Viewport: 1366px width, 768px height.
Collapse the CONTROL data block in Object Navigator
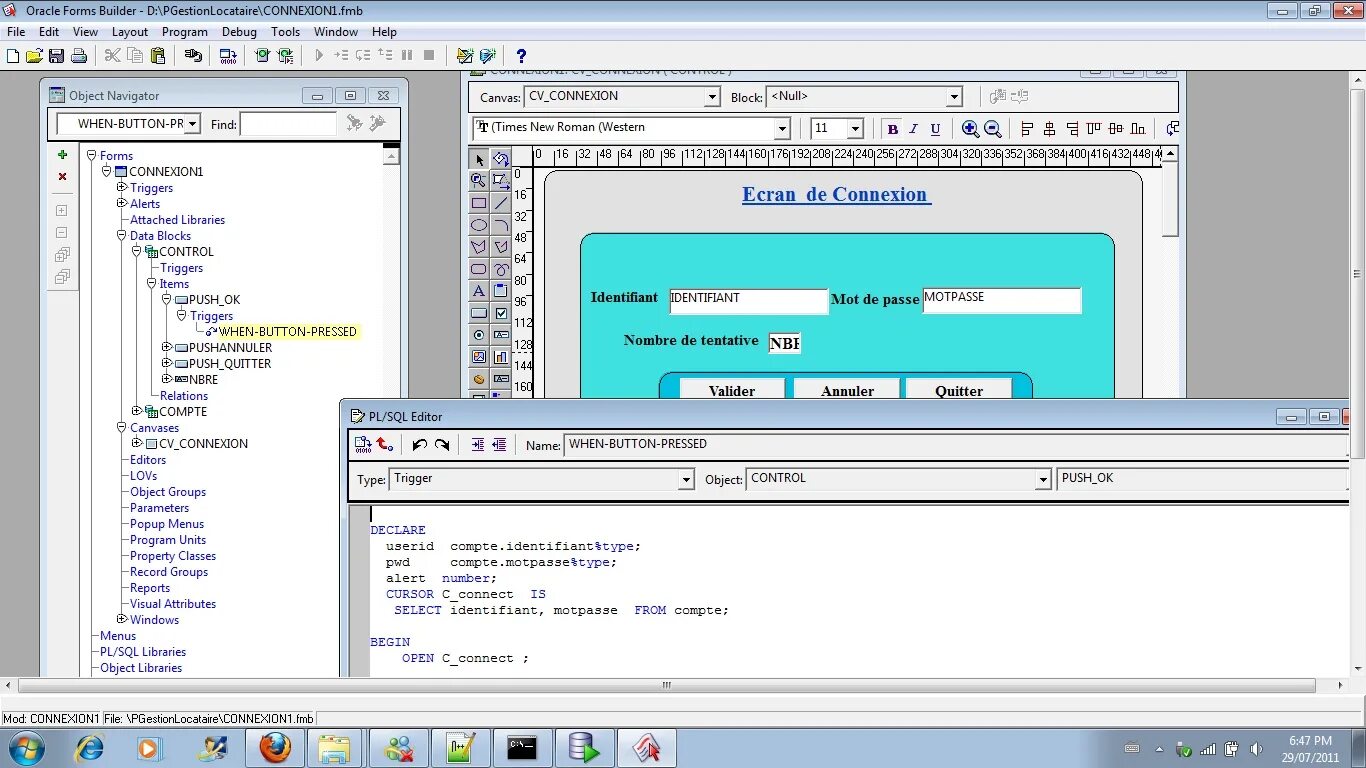pos(137,251)
